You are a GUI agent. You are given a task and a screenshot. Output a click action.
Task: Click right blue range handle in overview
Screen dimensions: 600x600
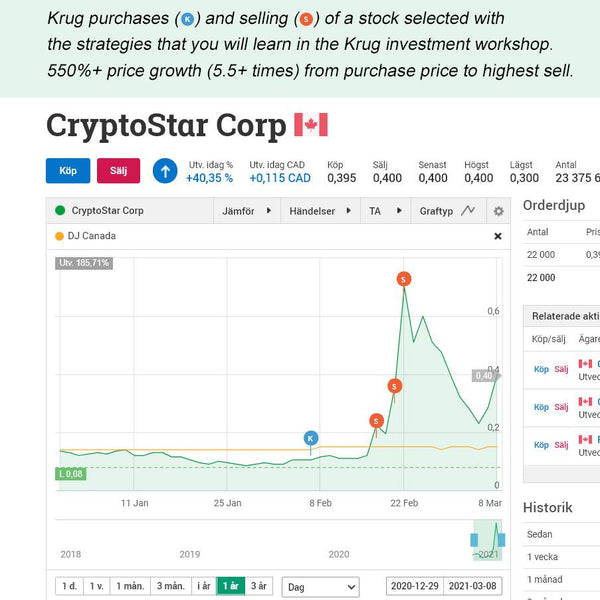pos(501,540)
